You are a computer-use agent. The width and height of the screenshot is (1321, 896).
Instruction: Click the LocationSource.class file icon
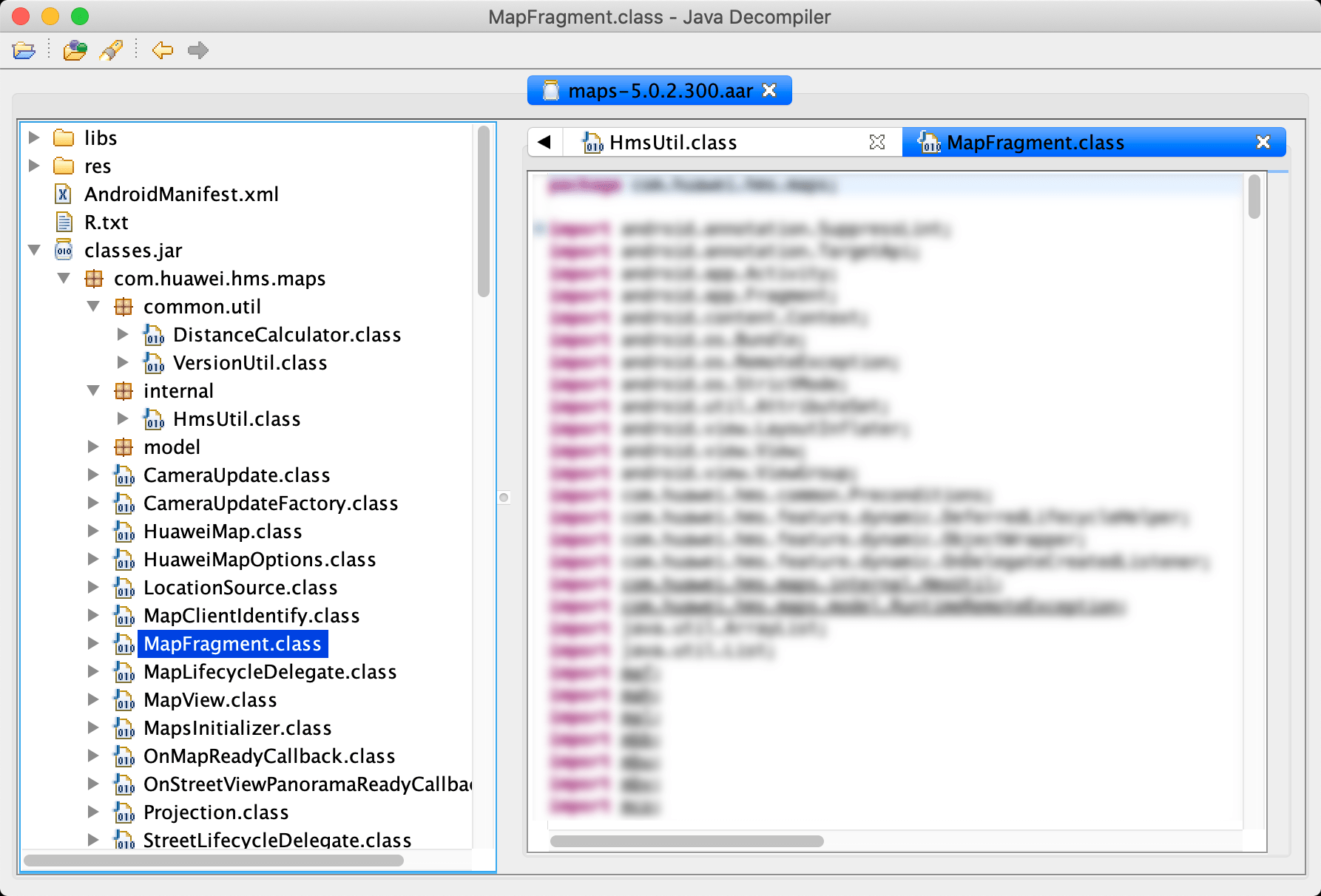(124, 588)
